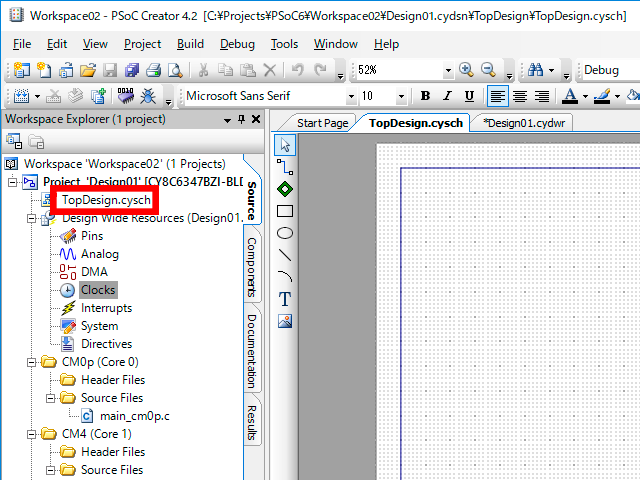Select the Line drawing tool
640x480 pixels.
coord(285,255)
